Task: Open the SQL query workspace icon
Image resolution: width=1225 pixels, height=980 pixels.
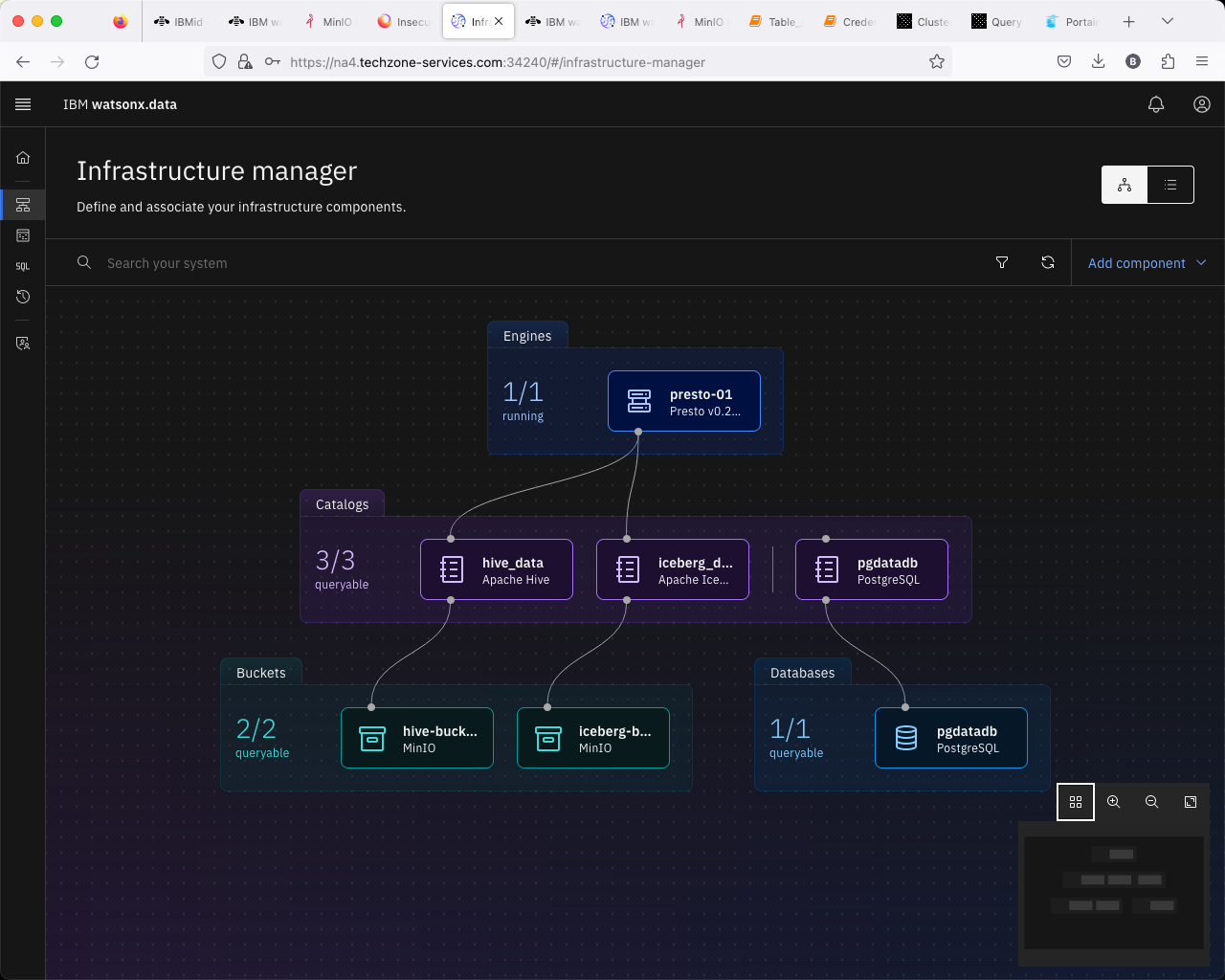Action: [23, 266]
